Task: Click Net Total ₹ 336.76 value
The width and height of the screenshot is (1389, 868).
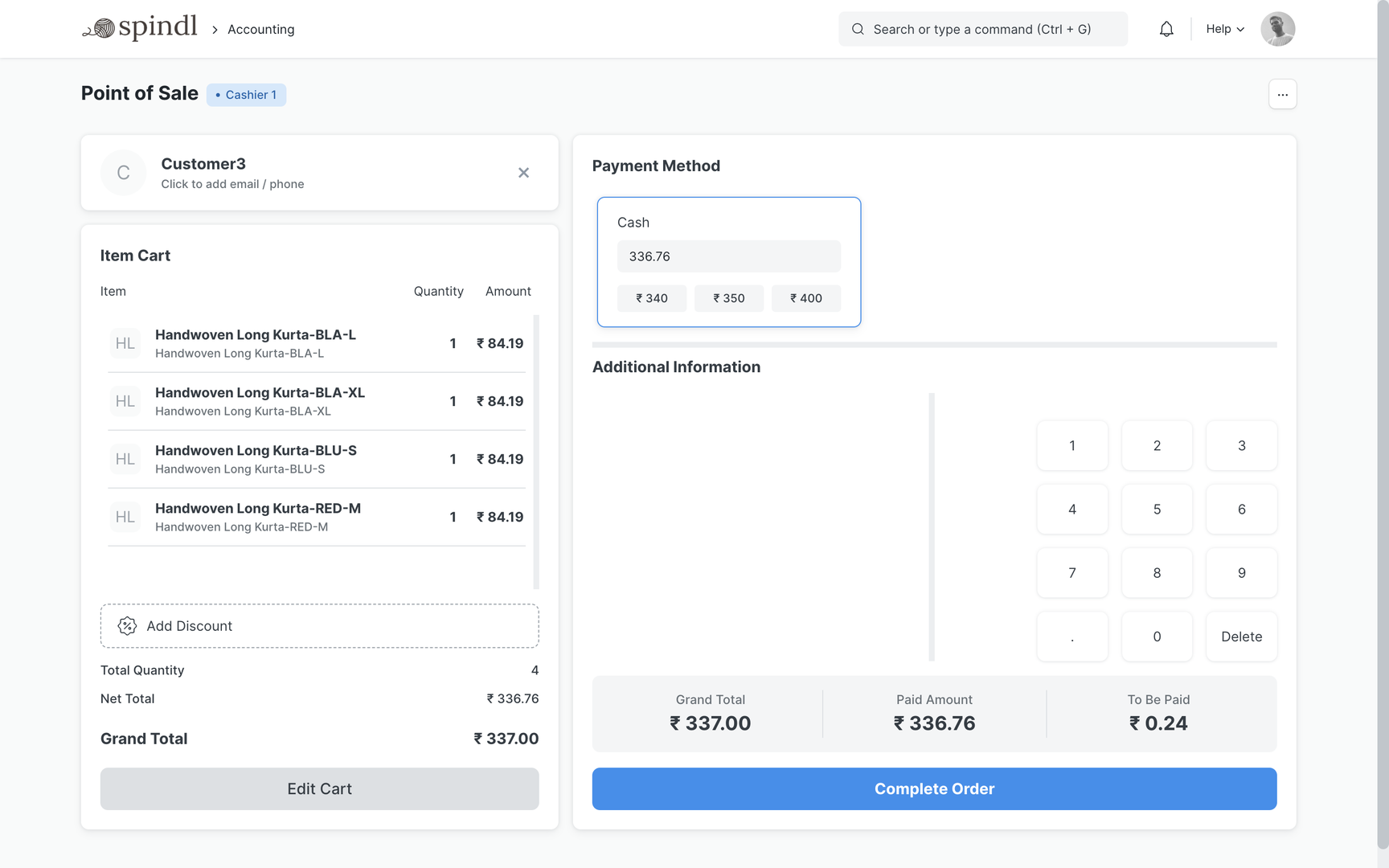Action: (x=512, y=698)
